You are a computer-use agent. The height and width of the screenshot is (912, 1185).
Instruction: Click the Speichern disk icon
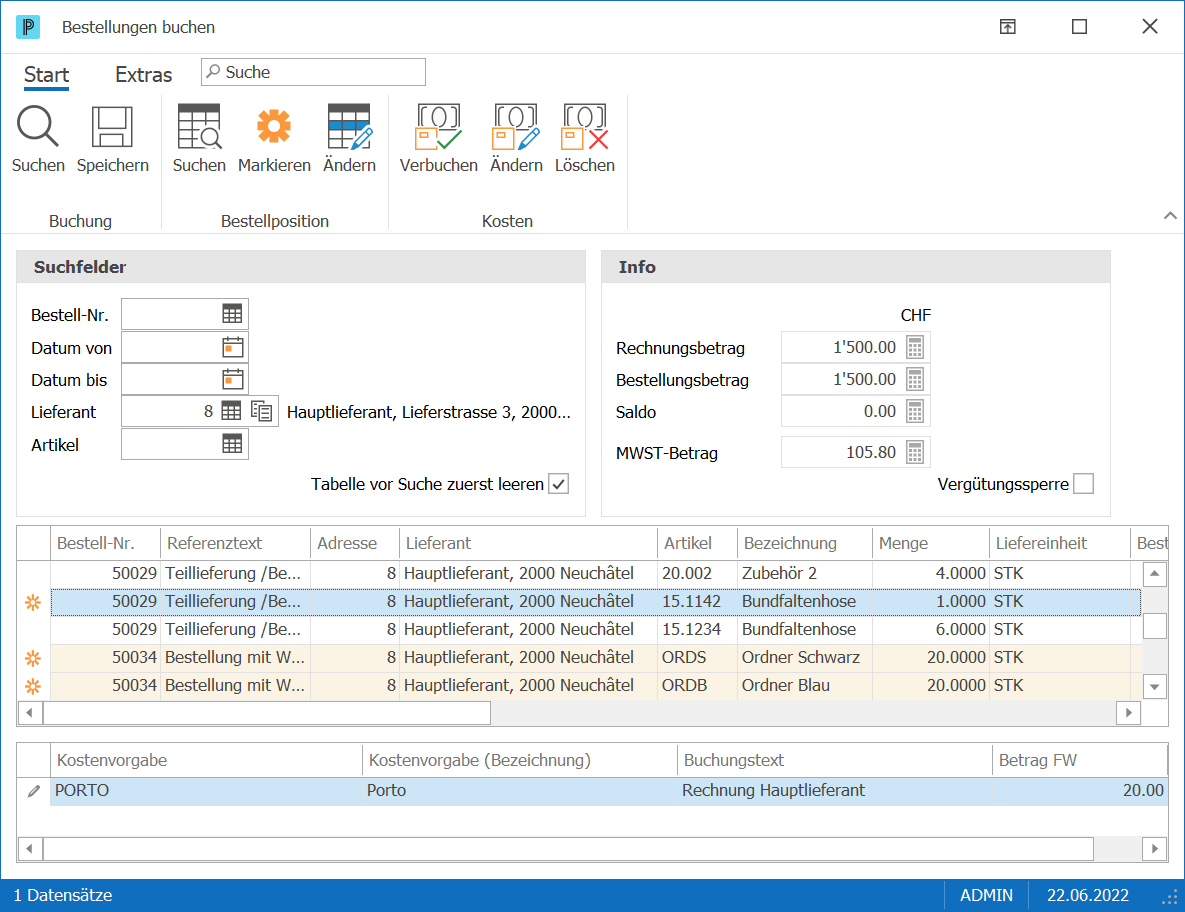(x=112, y=126)
